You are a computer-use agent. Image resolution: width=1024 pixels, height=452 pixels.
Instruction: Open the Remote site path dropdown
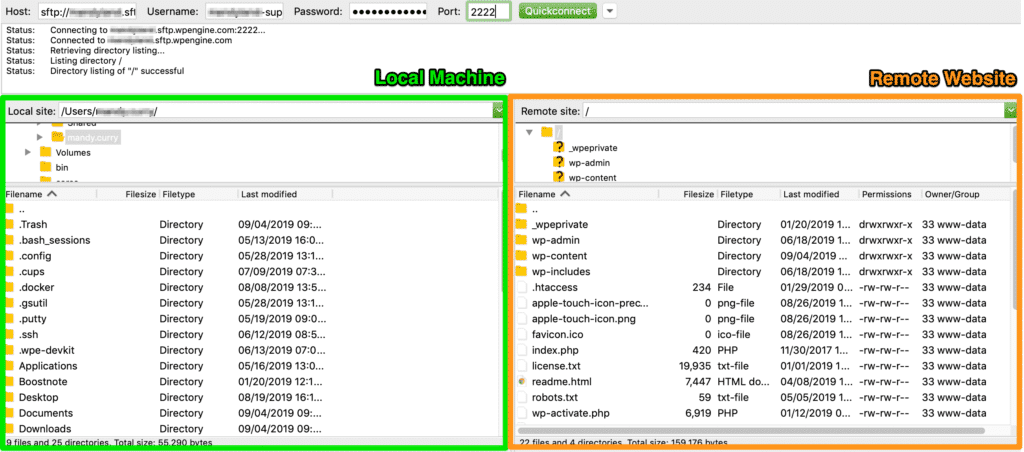(x=1010, y=111)
